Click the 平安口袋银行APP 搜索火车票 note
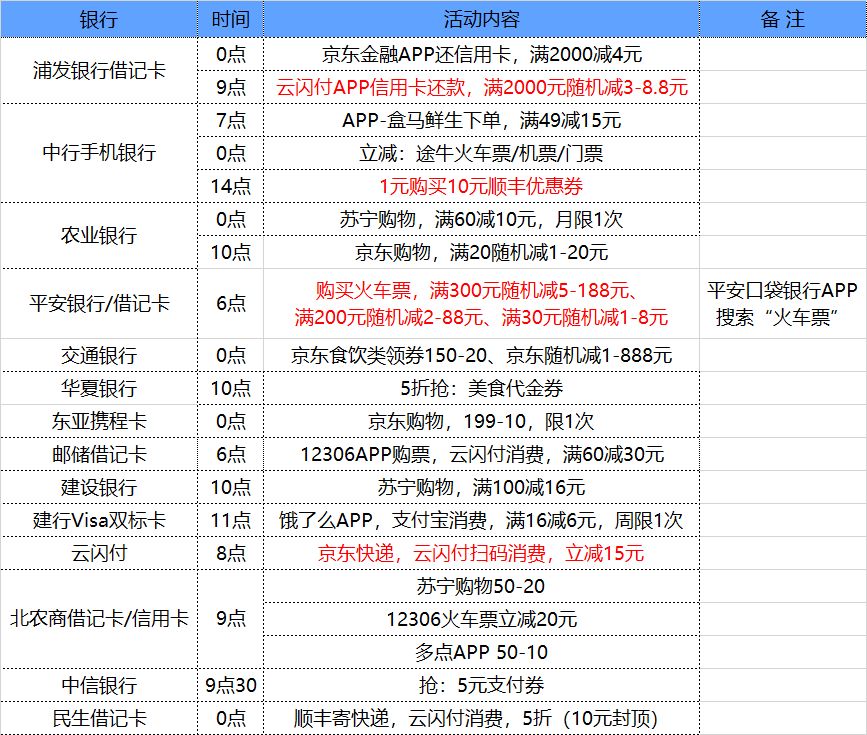The image size is (867, 735). coord(783,304)
